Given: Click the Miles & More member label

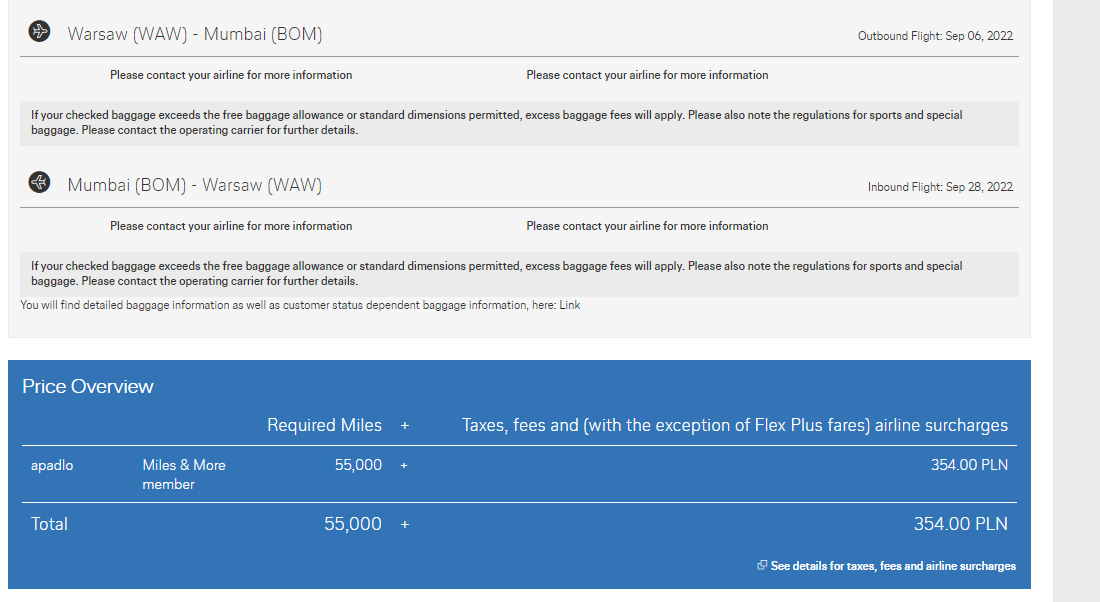Looking at the screenshot, I should (184, 474).
